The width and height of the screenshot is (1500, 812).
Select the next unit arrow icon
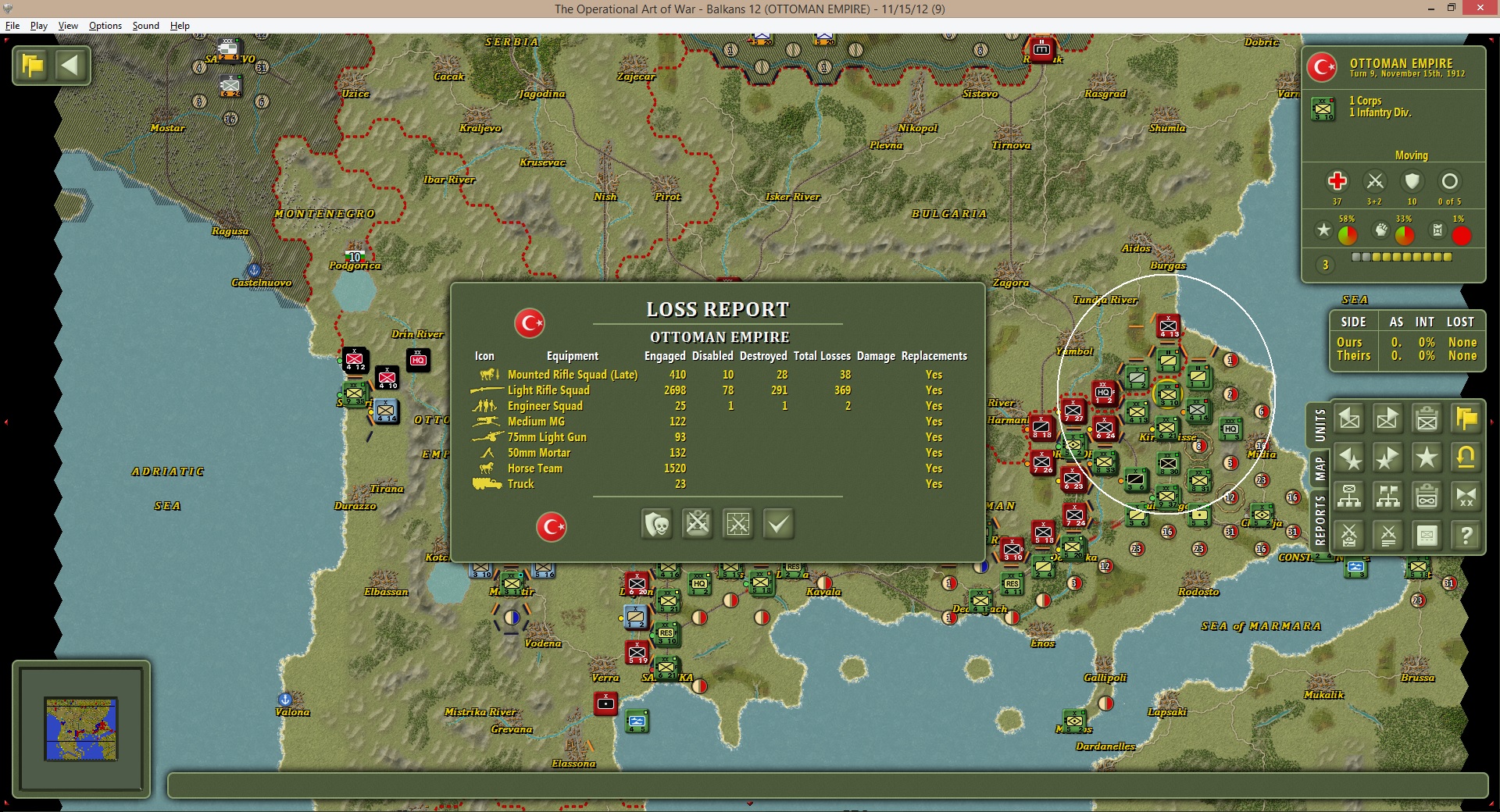[1387, 419]
